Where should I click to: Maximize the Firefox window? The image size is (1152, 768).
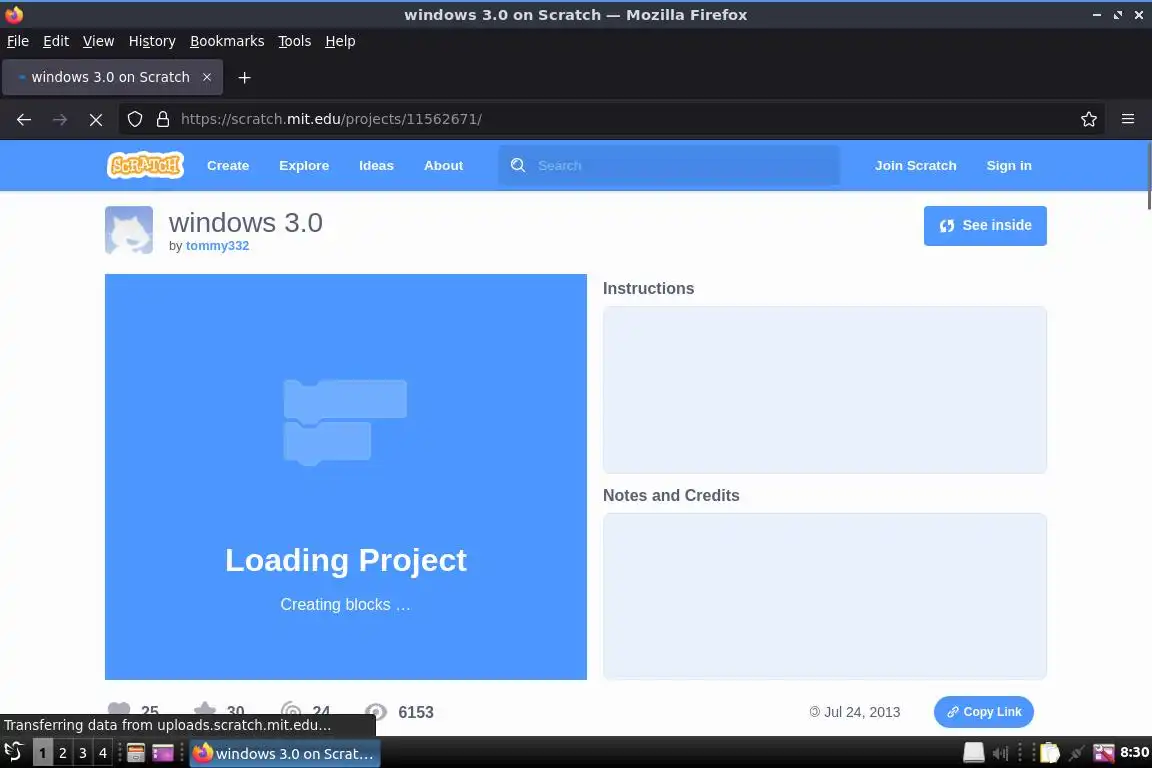(x=1117, y=15)
